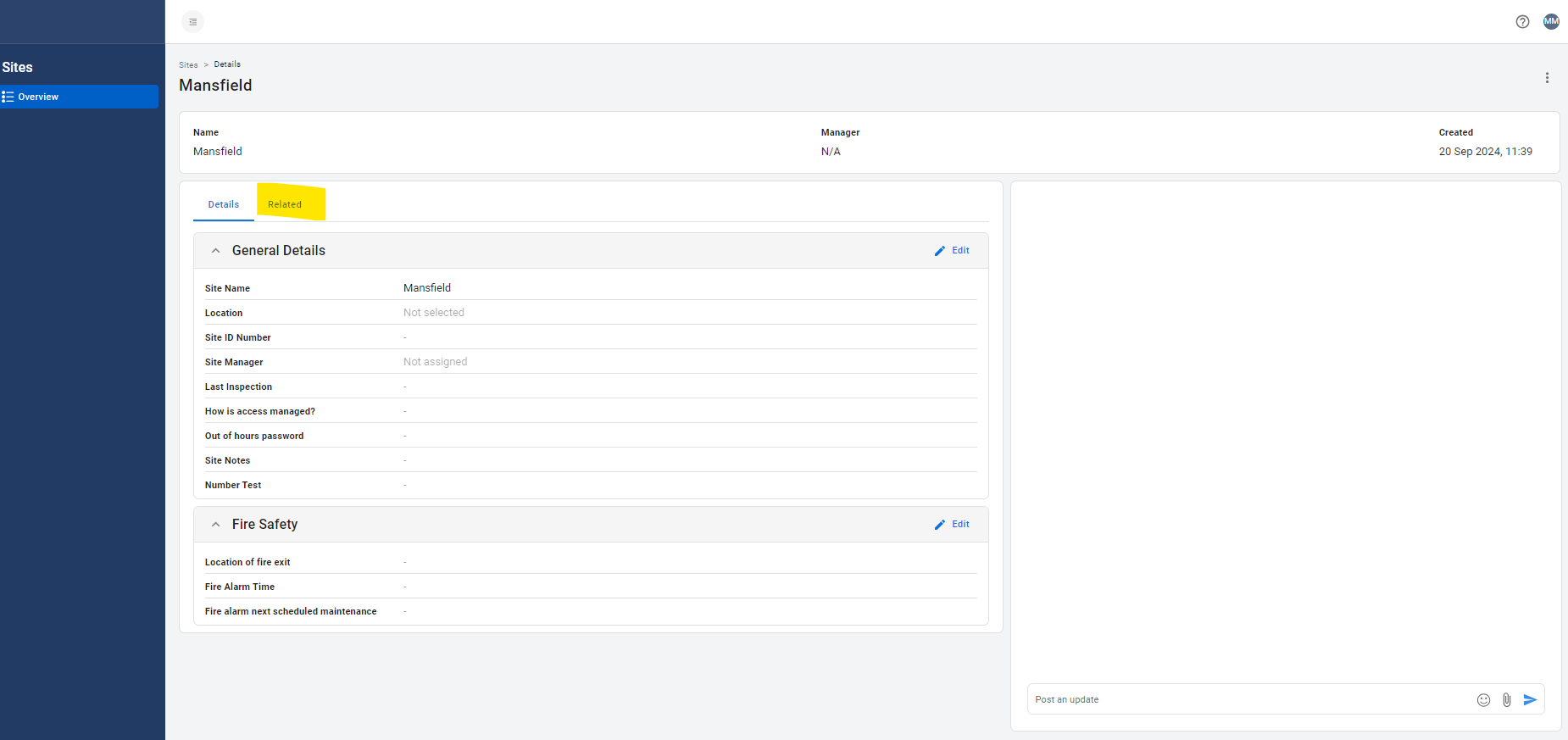Click the Details breadcrumb item
The image size is (1568, 740).
tap(227, 64)
